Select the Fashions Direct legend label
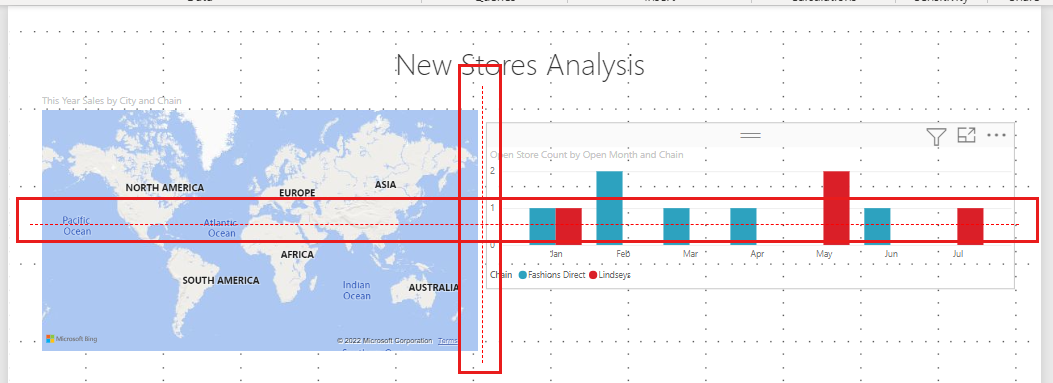 click(557, 275)
